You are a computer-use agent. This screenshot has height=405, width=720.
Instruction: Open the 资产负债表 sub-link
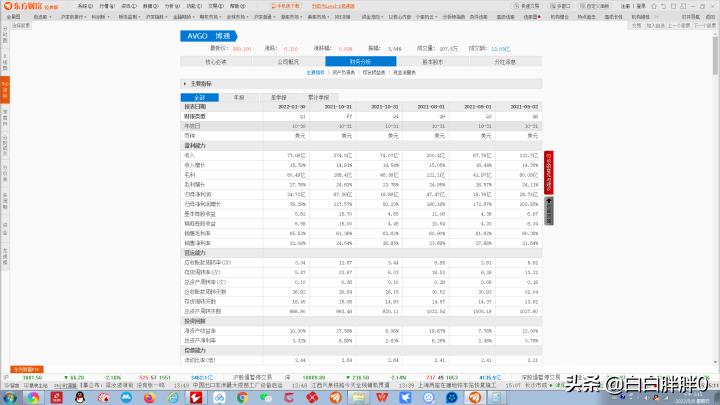343,73
